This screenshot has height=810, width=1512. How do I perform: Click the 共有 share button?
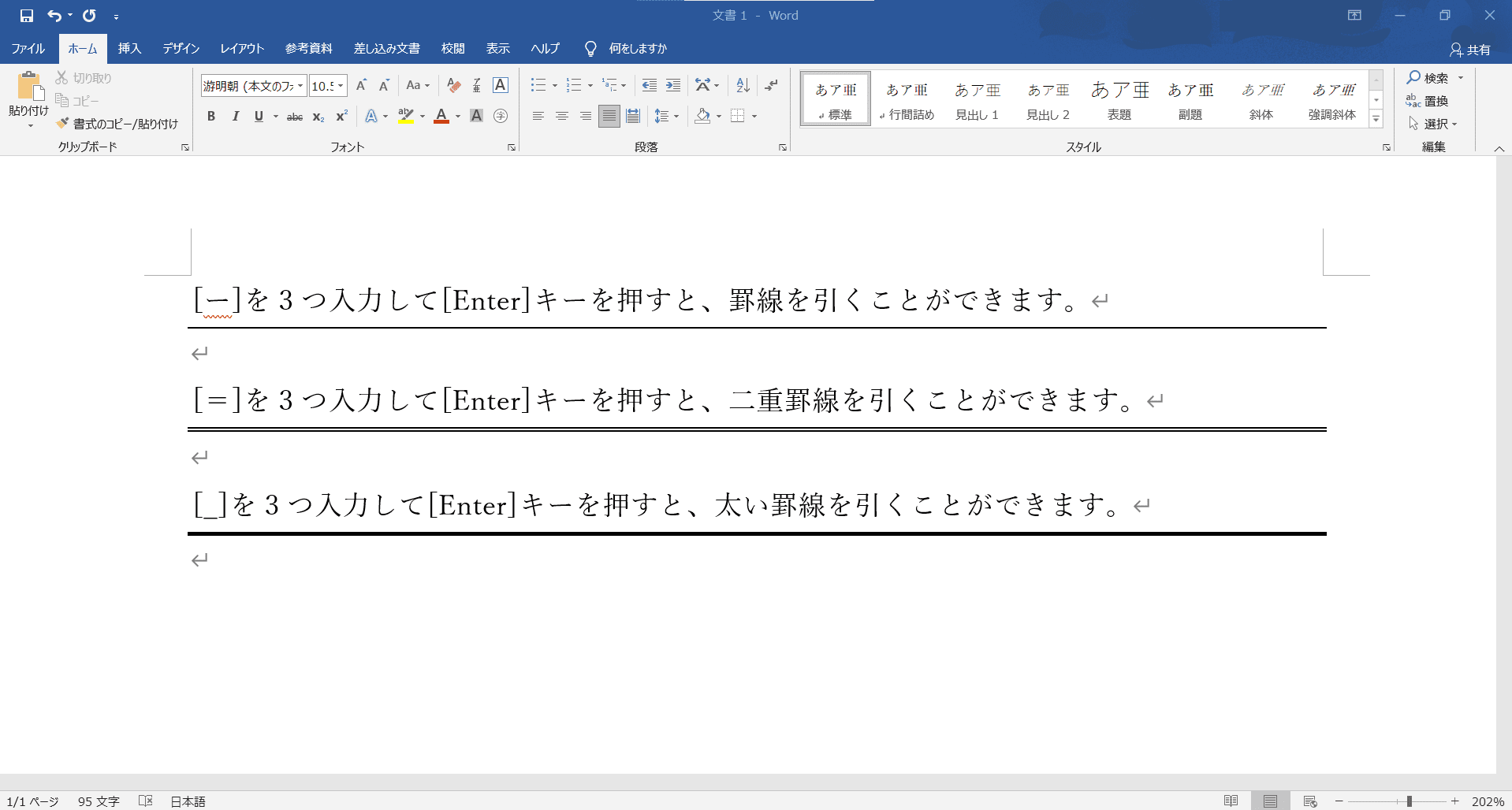(x=1470, y=50)
